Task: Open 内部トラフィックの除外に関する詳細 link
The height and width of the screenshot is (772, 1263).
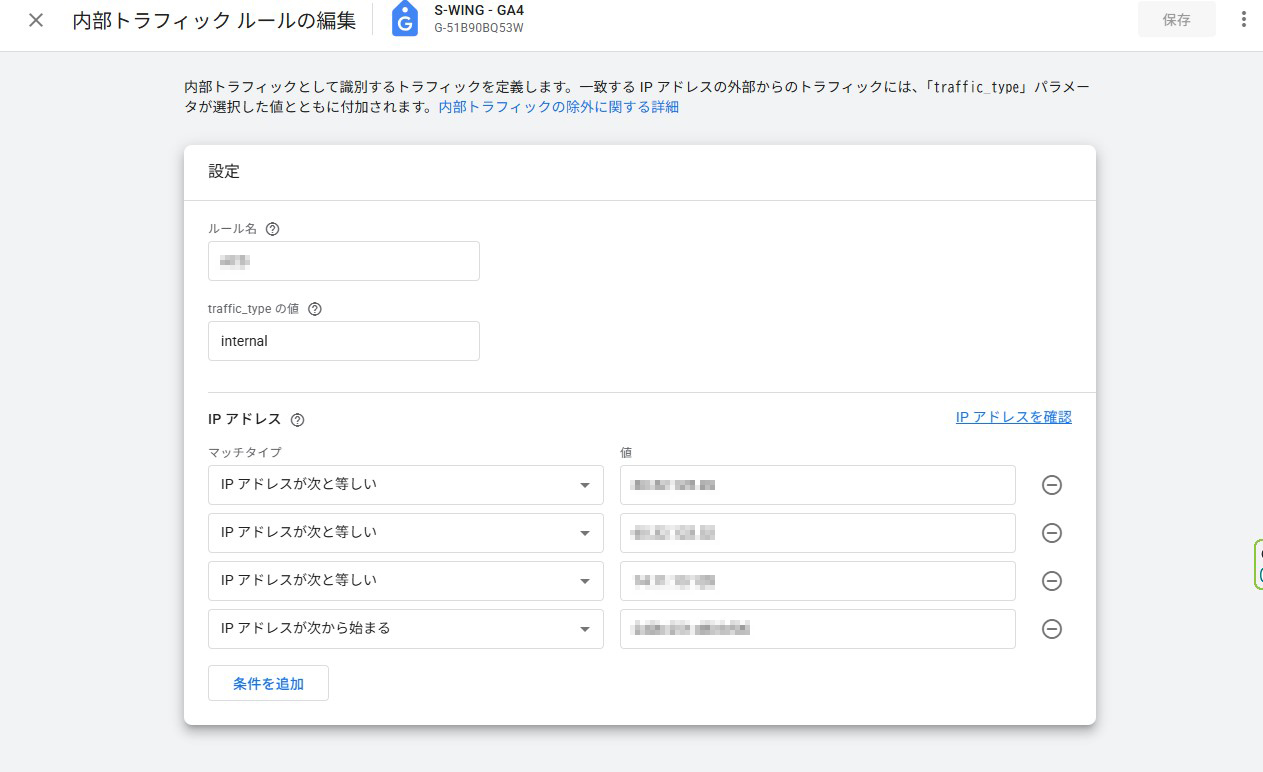Action: 558,107
